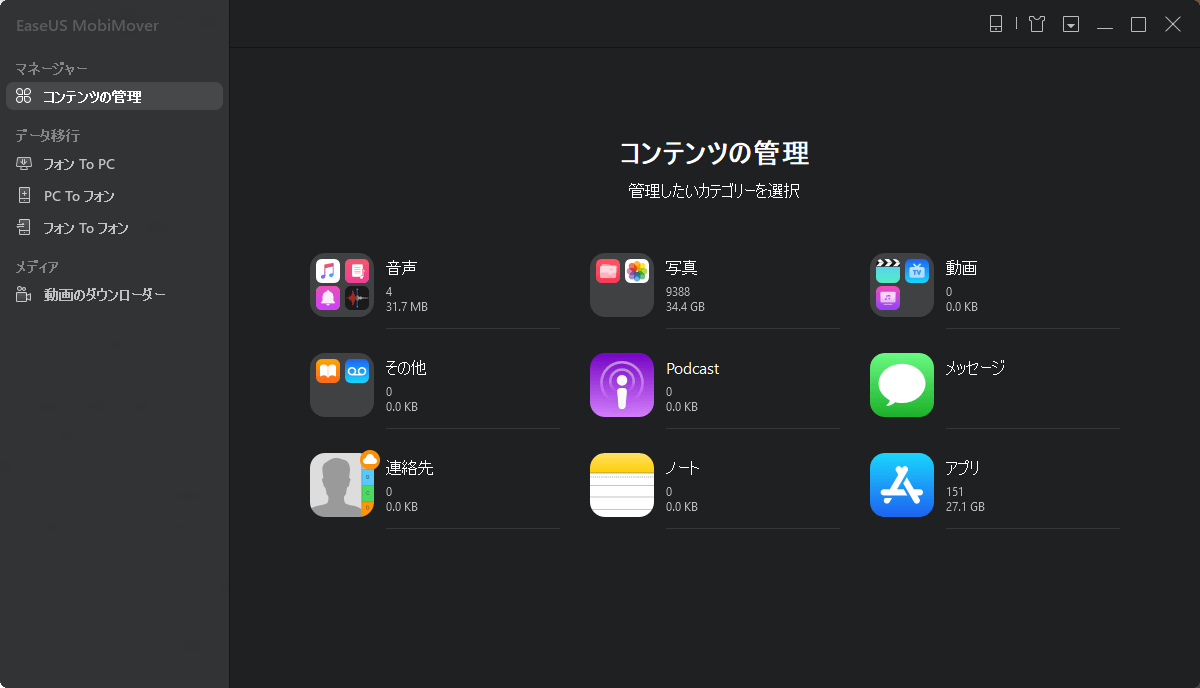Click the device icon in title bar
Viewport: 1200px width, 688px height.
(996, 24)
